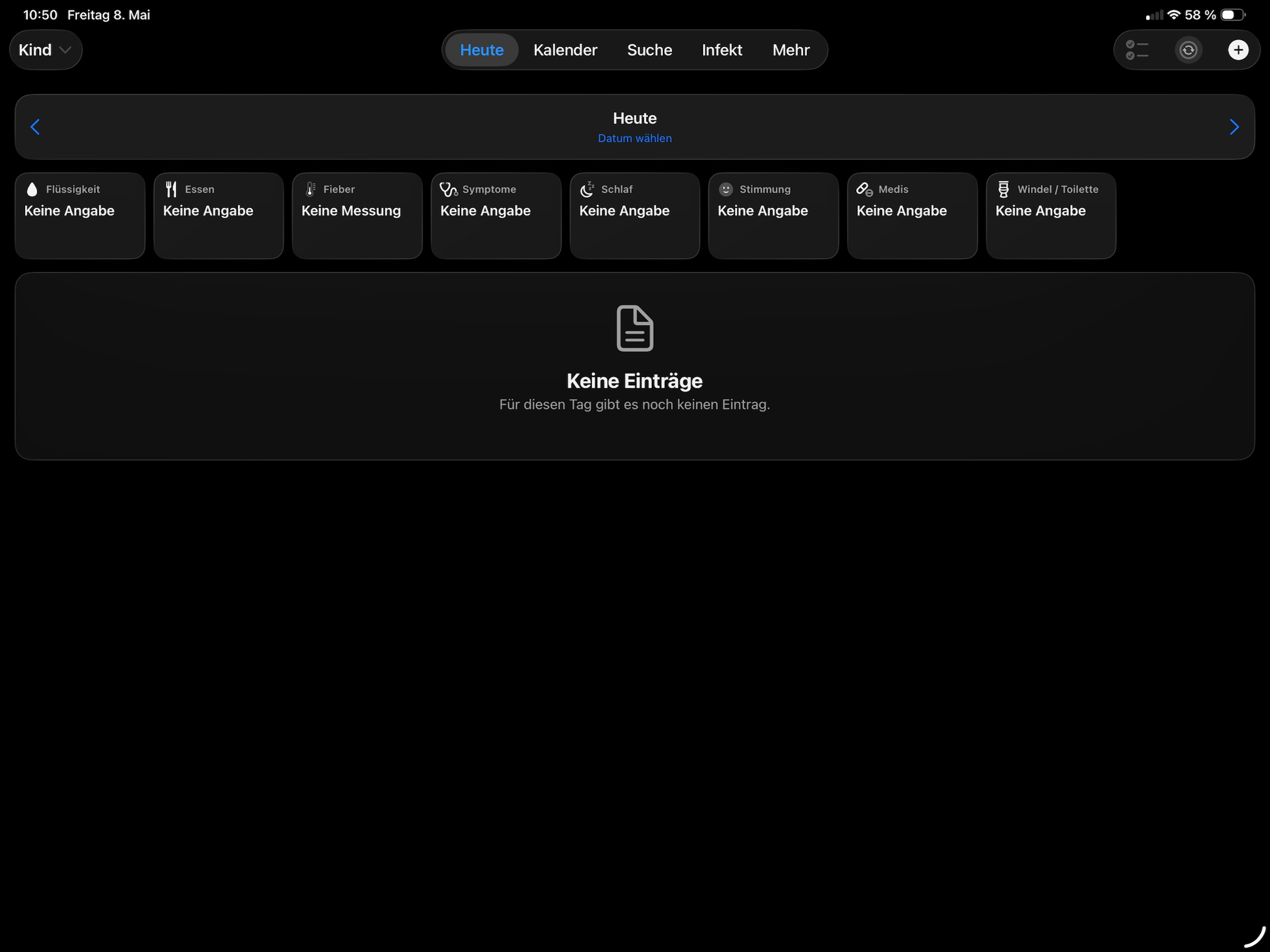Tap the Flüssigkeit droplet icon
The image size is (1270, 952).
point(32,190)
